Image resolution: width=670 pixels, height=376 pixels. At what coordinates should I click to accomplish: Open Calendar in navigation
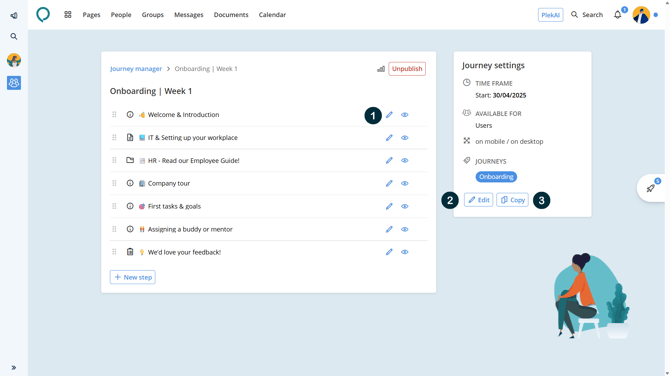pos(272,15)
